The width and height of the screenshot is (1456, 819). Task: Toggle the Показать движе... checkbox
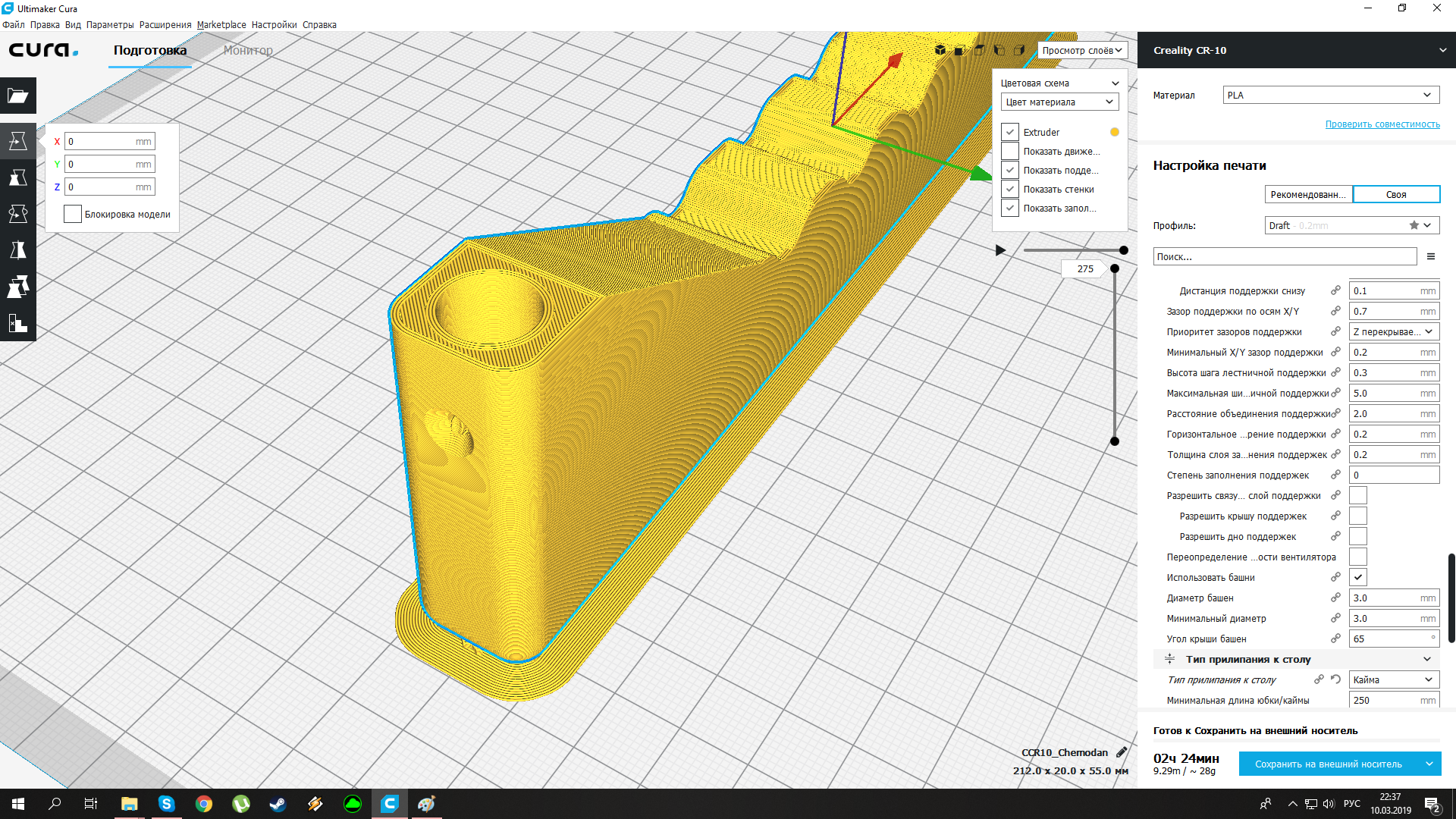coord(1010,151)
